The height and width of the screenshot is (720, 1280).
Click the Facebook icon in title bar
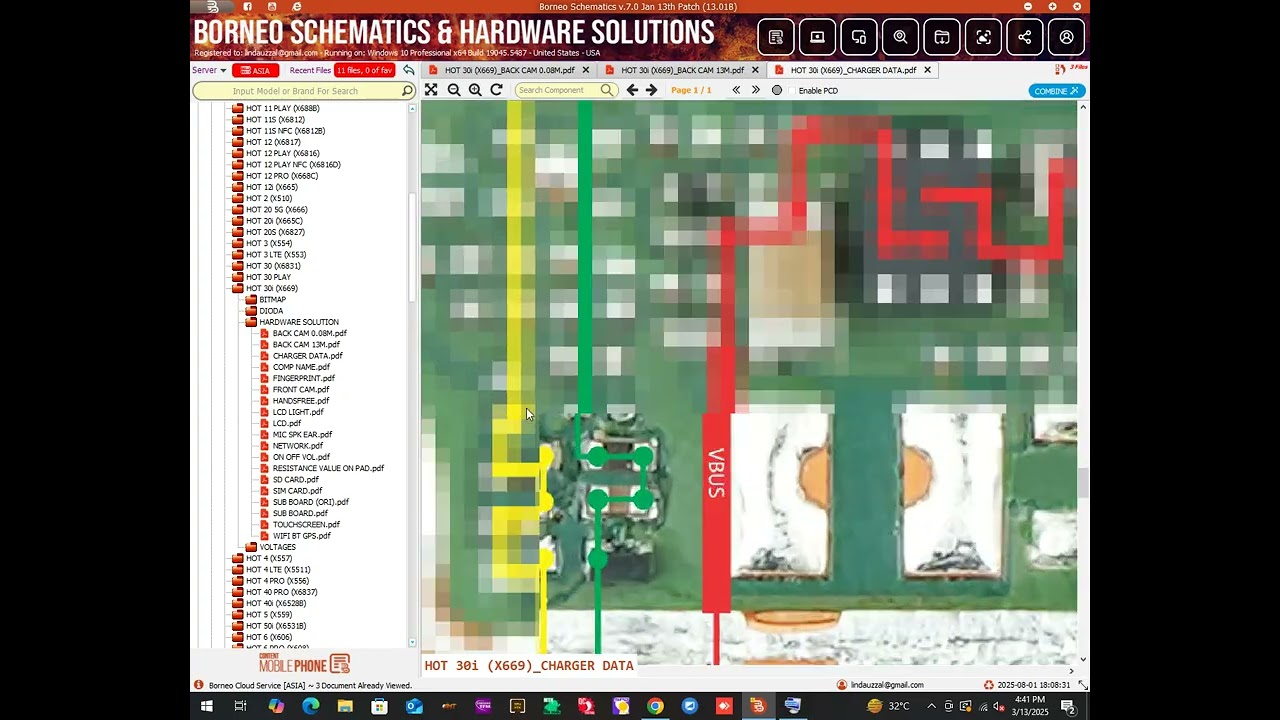247,6
